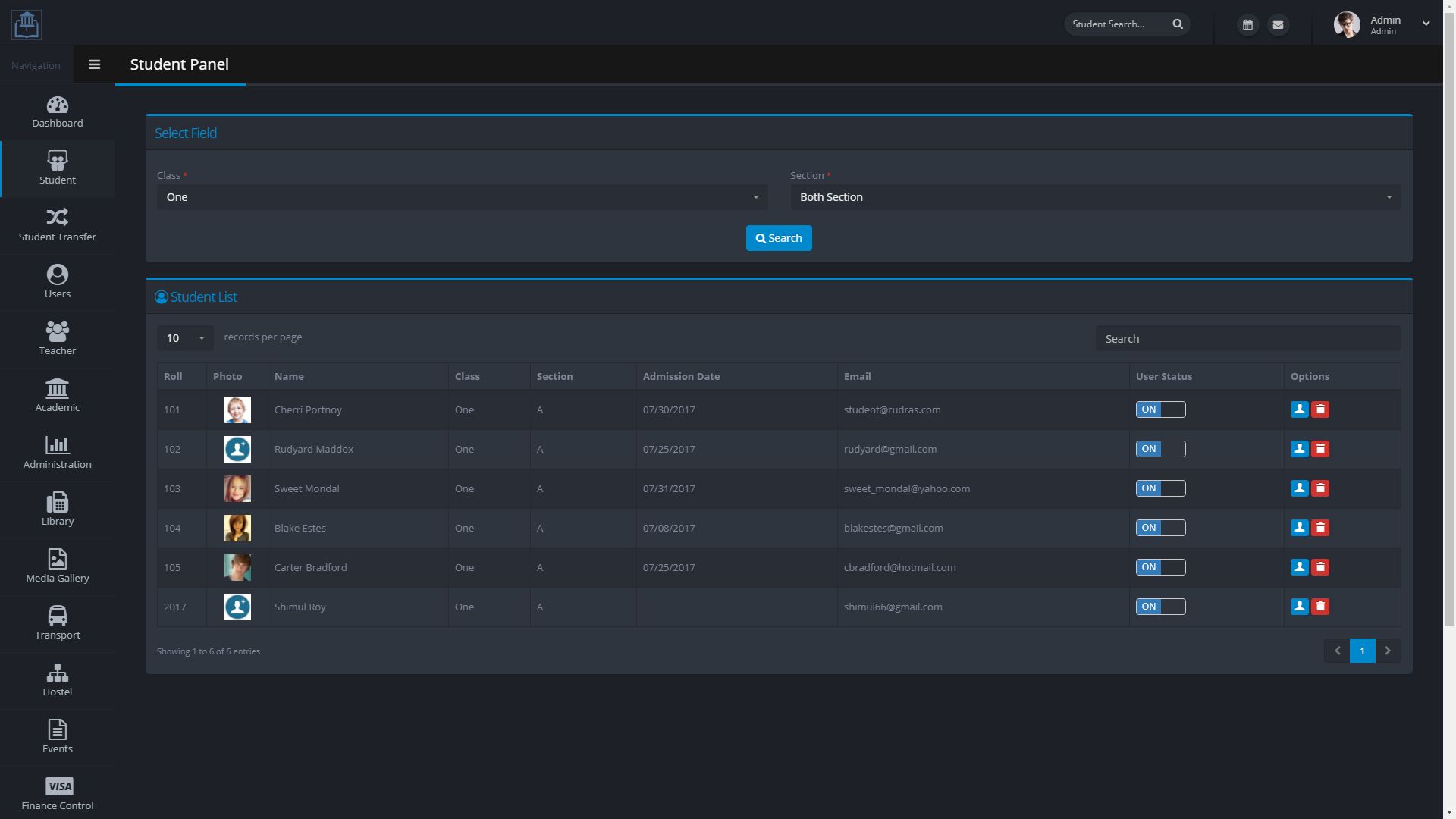Expand the Both Section dropdown
Viewport: 1456px width, 819px height.
click(1095, 197)
